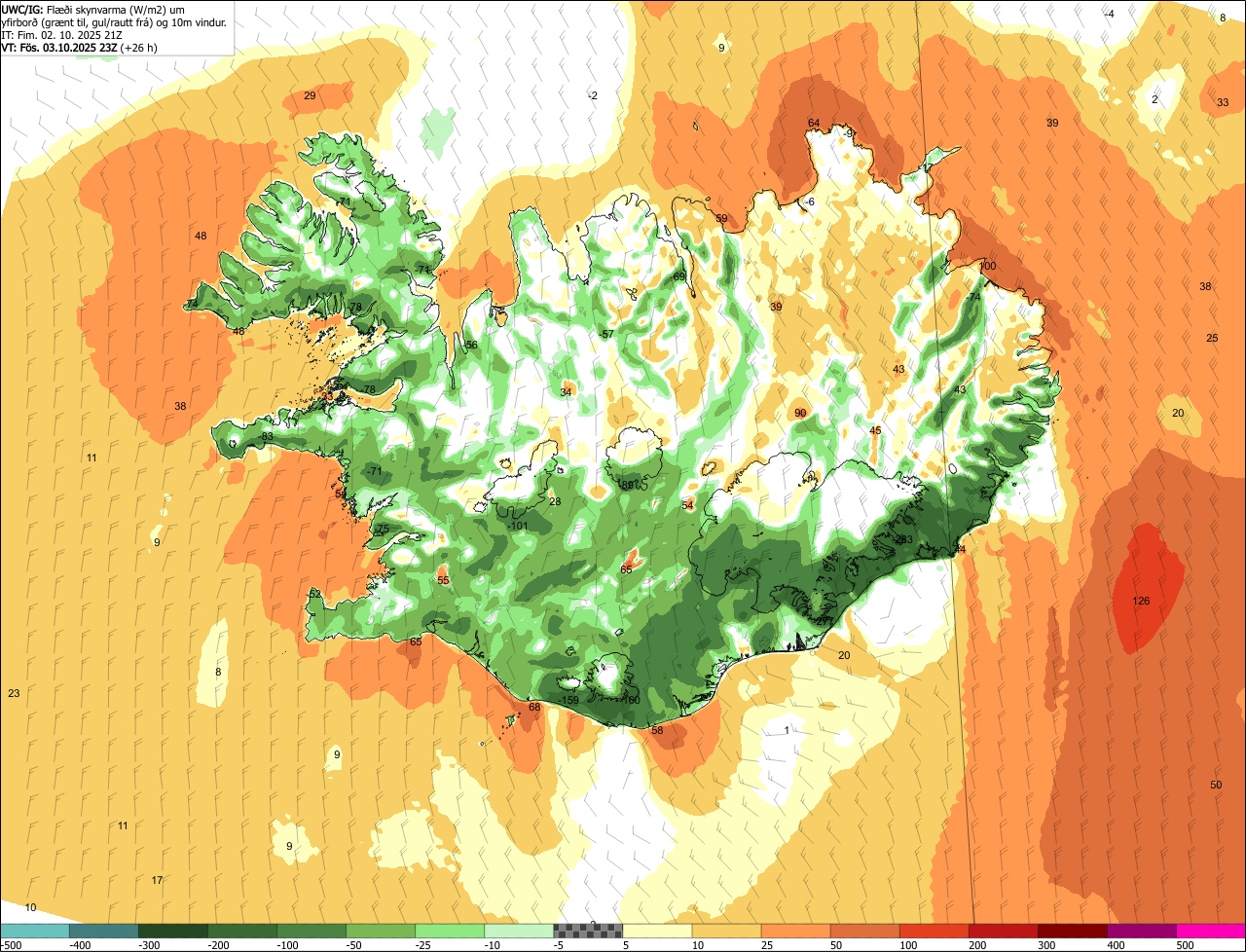Viewport: 1246px width, 952px height.
Task: Click the map value '34'
Action: pos(566,392)
